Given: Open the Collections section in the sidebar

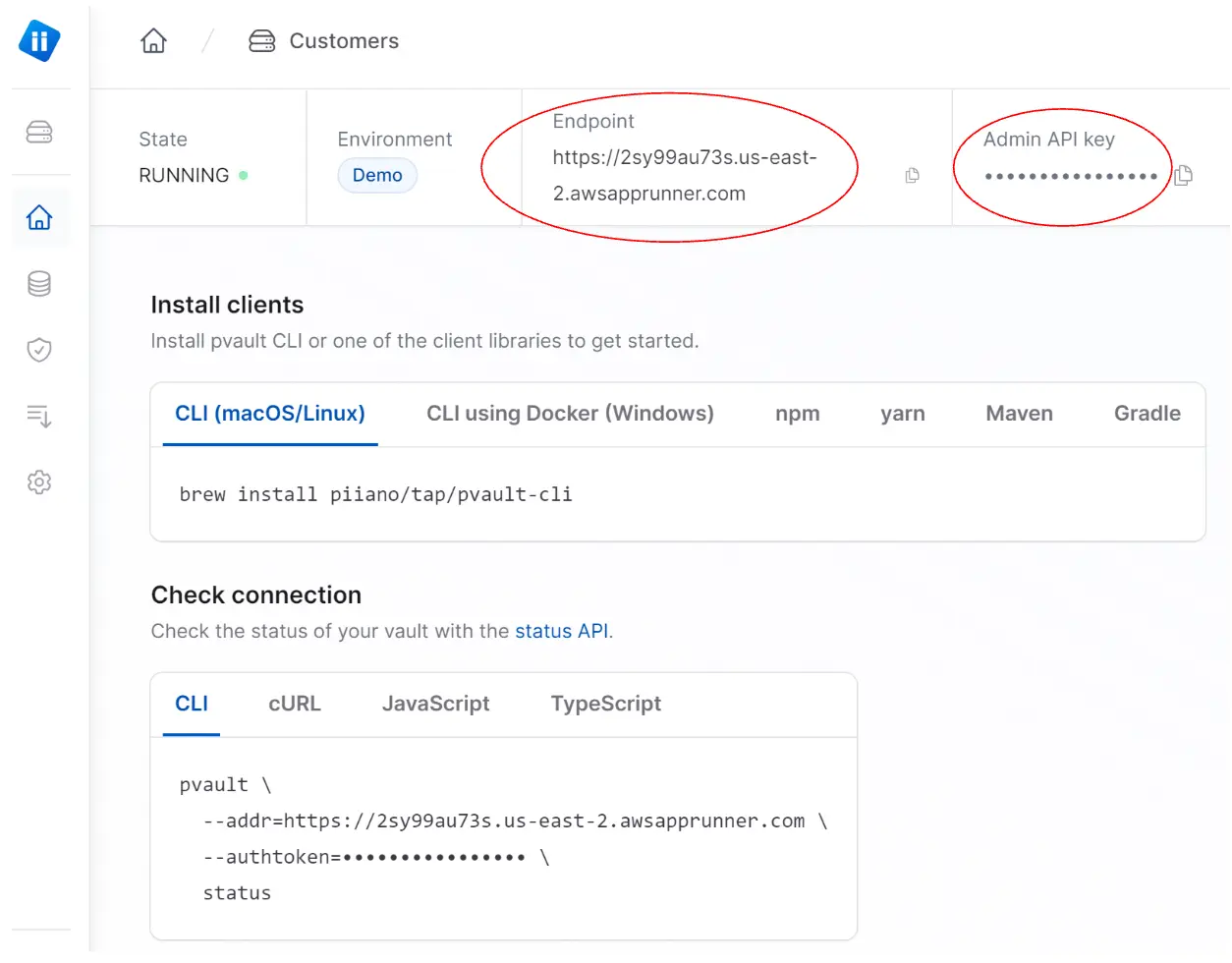Looking at the screenshot, I should coord(38,284).
